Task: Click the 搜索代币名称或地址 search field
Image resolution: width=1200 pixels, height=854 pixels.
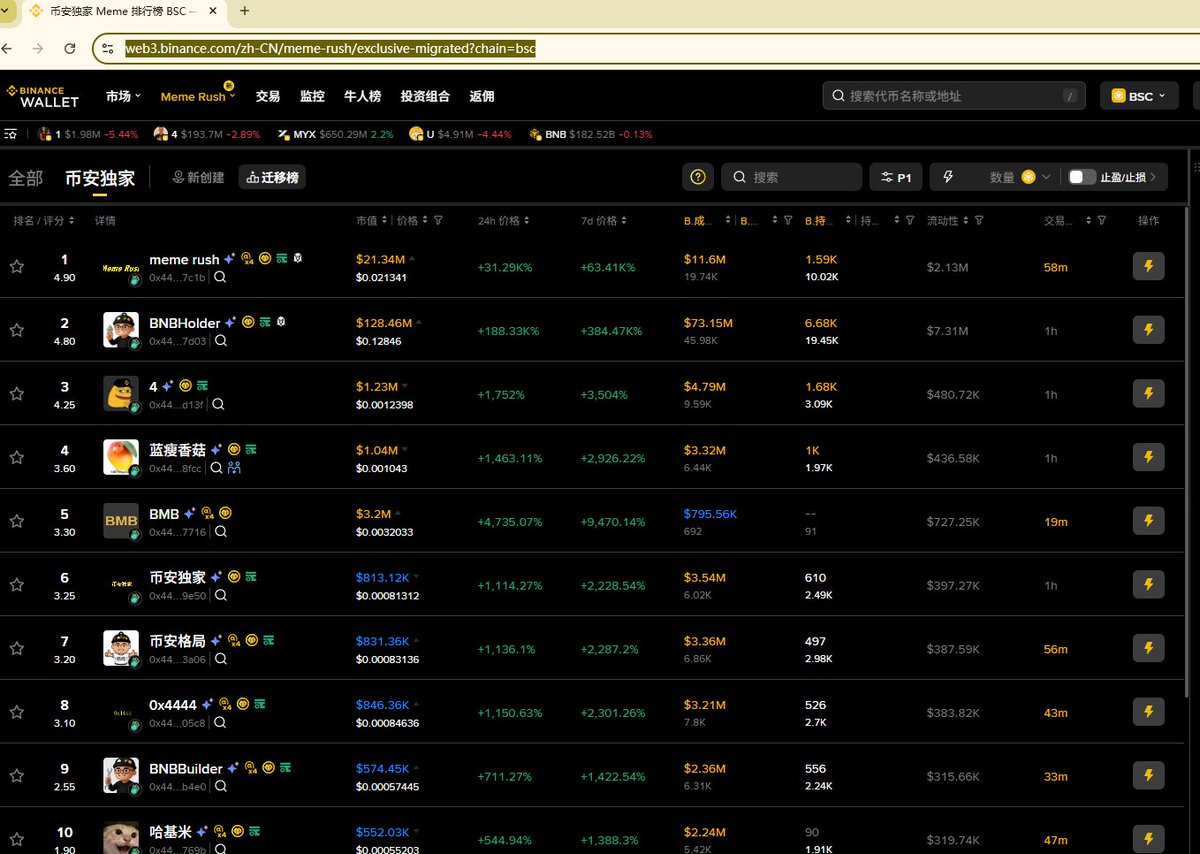Action: tap(950, 96)
